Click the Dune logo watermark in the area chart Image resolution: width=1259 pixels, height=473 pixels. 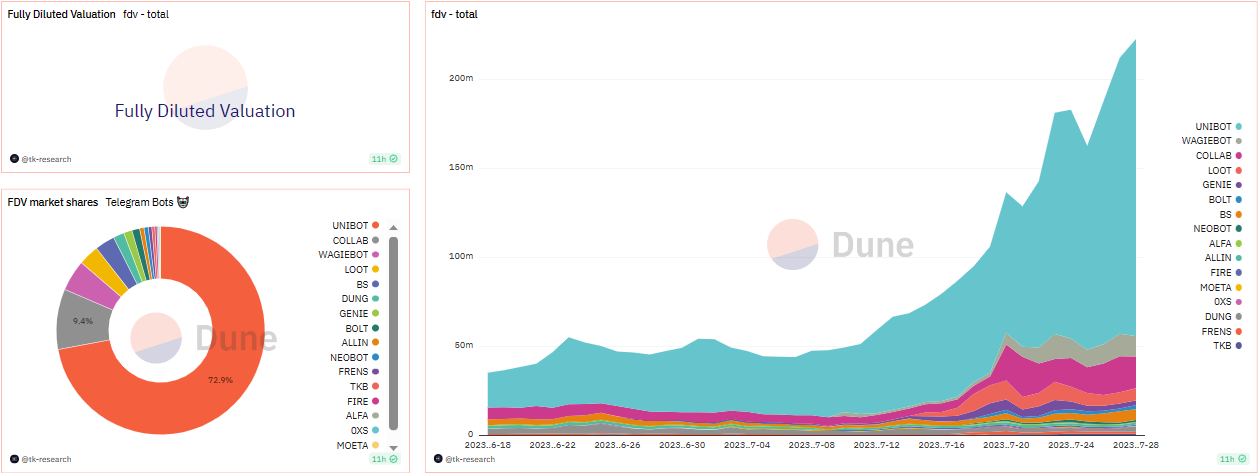(x=839, y=245)
